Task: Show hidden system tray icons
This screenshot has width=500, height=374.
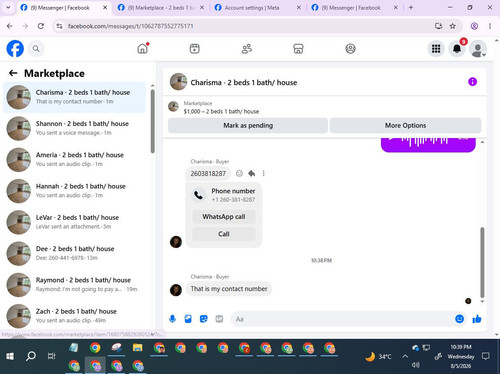Action: pyautogui.click(x=405, y=356)
